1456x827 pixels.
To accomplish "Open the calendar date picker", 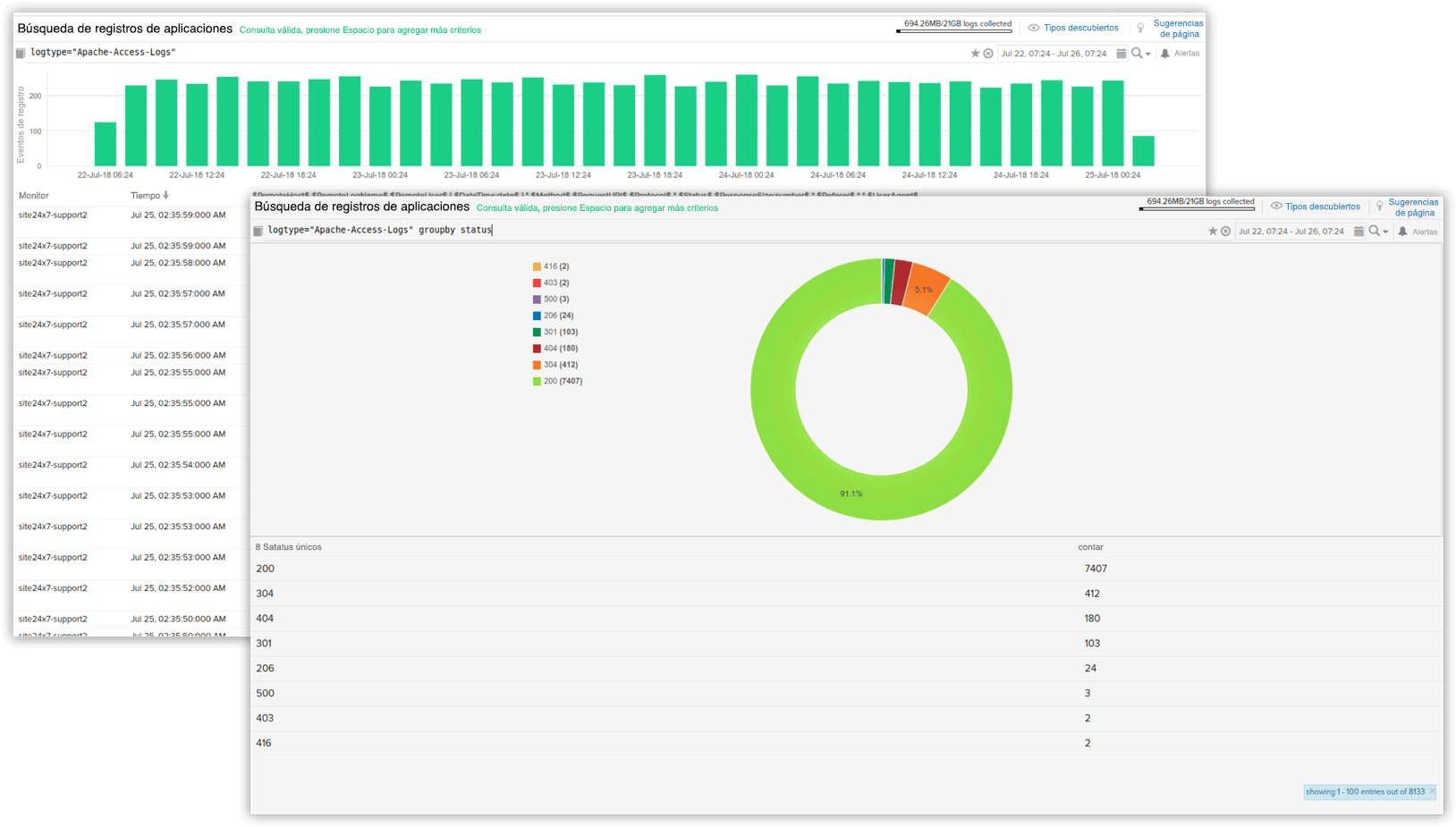I will pos(1358,231).
